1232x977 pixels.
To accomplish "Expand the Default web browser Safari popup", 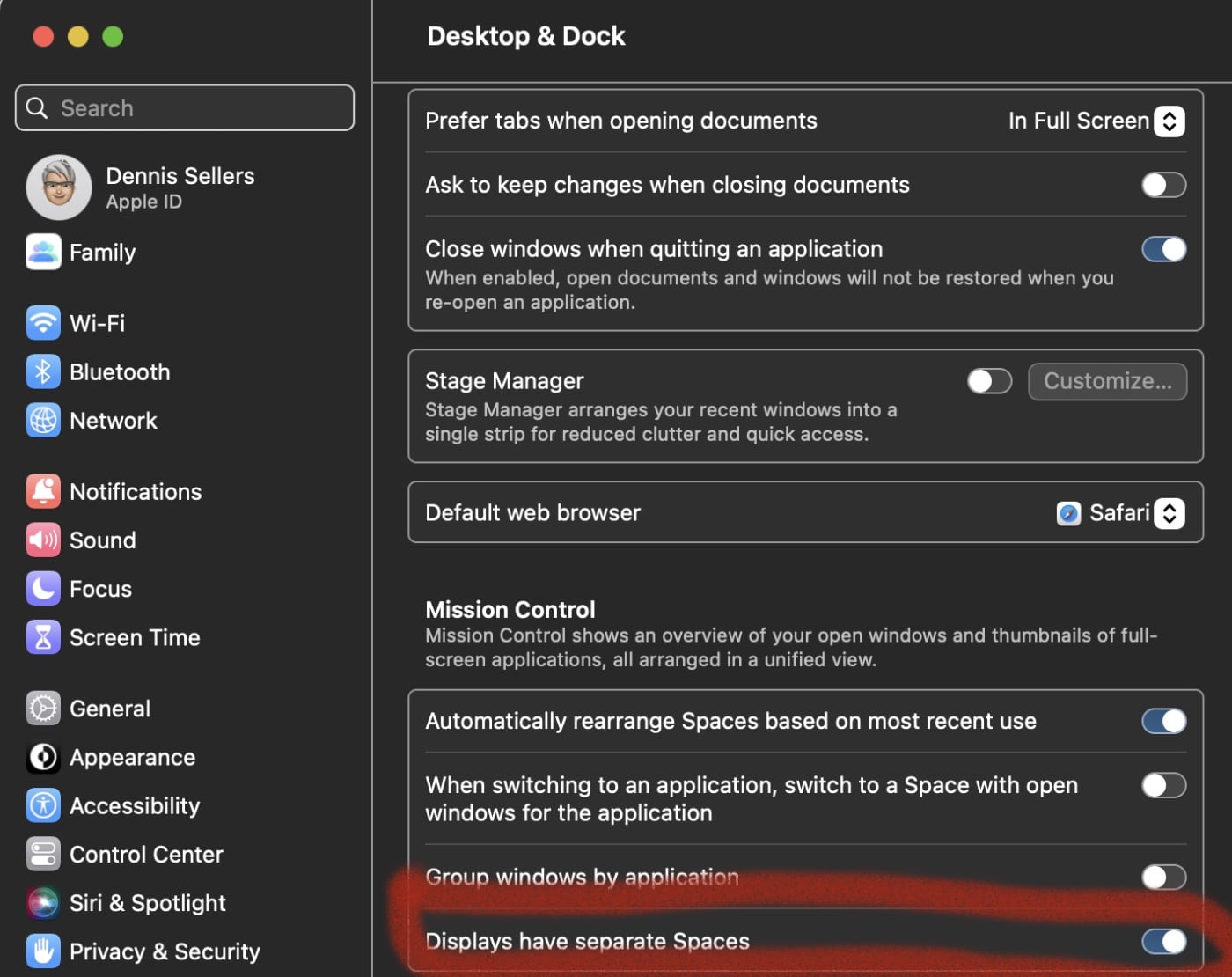I will tap(1169, 513).
